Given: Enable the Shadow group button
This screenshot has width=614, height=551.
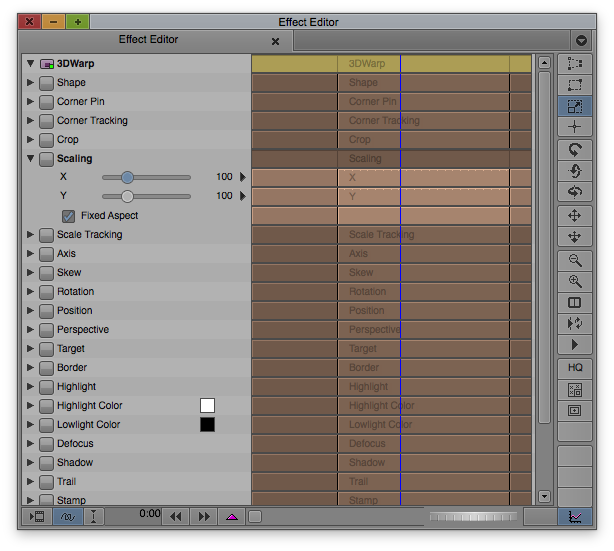Looking at the screenshot, I should point(46,463).
